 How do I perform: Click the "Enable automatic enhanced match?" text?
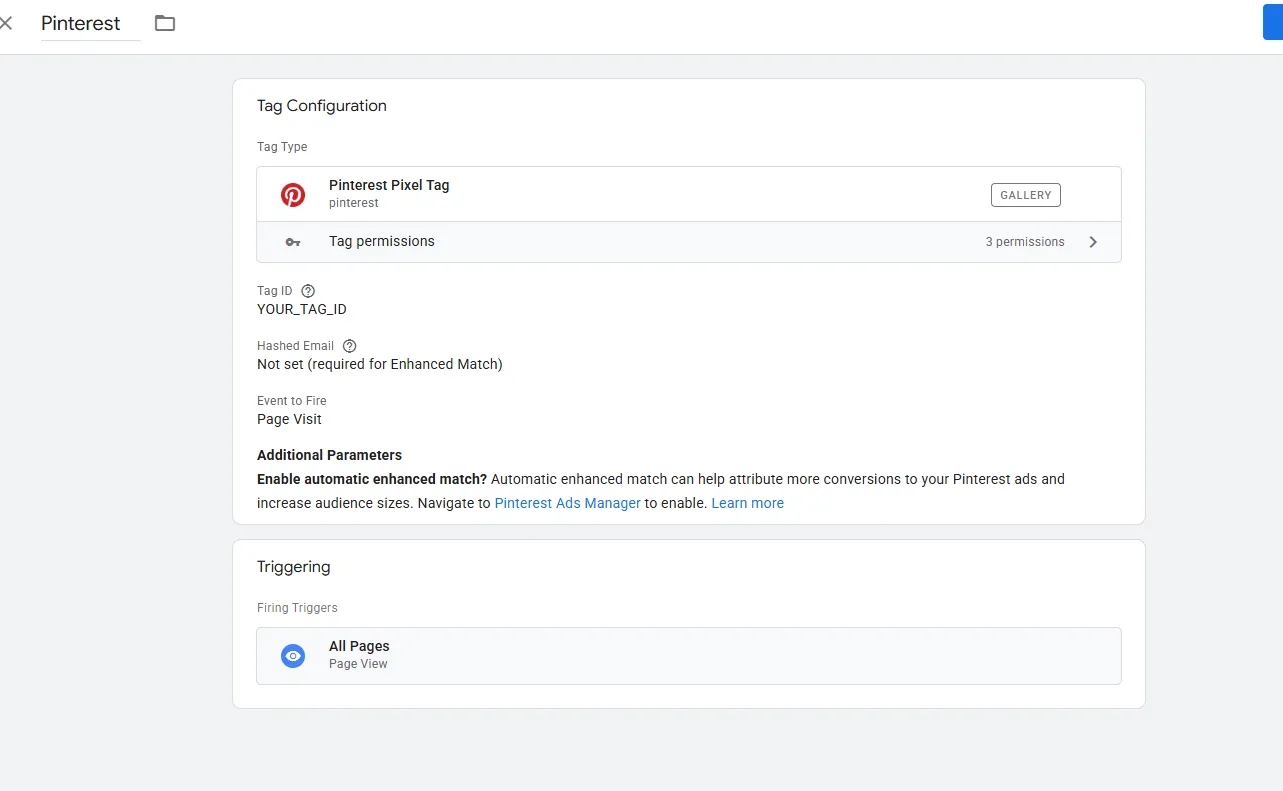372,479
